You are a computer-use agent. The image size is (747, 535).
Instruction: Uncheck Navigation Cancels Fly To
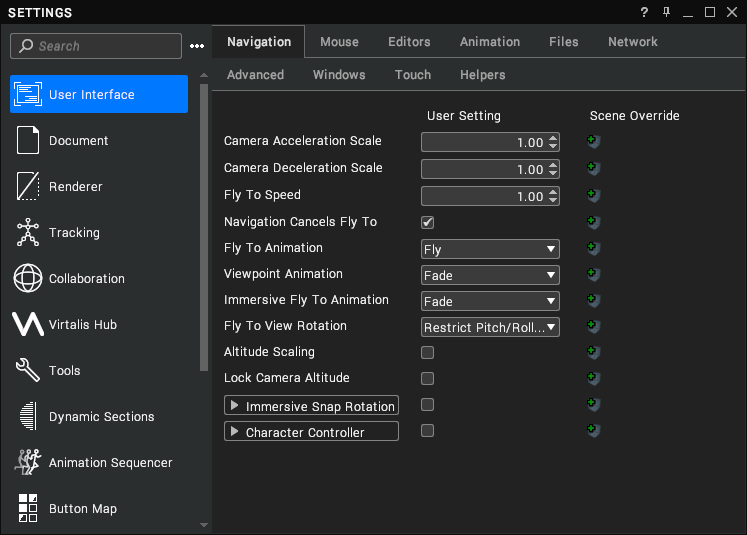coord(427,222)
